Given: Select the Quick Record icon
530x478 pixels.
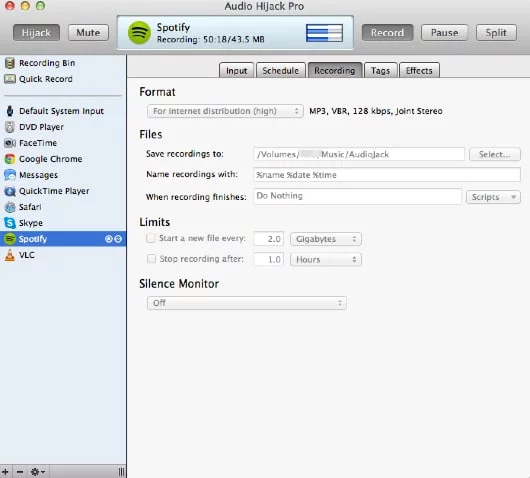Looking at the screenshot, I should click(x=10, y=79).
